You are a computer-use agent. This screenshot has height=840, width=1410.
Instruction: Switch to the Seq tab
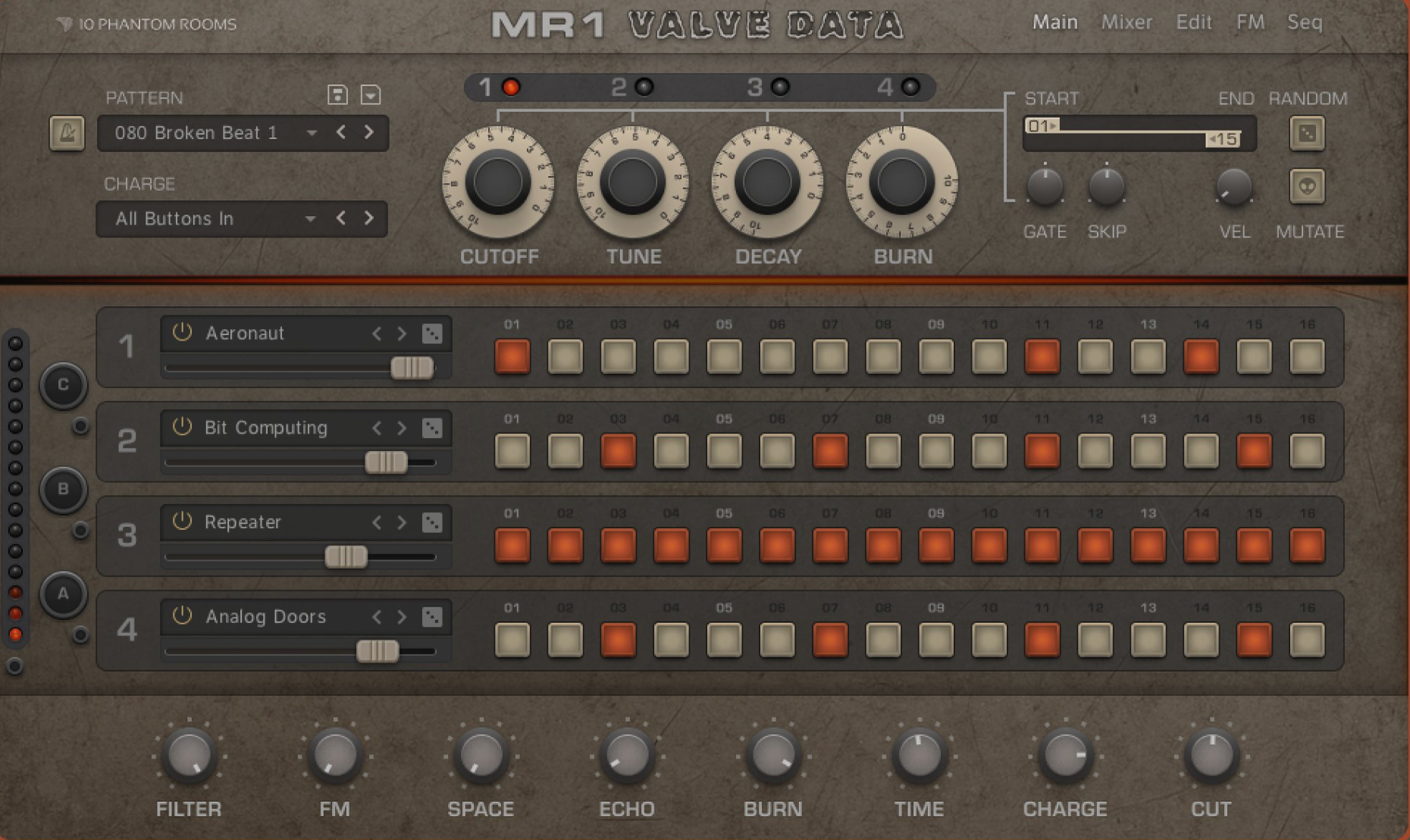point(1305,22)
